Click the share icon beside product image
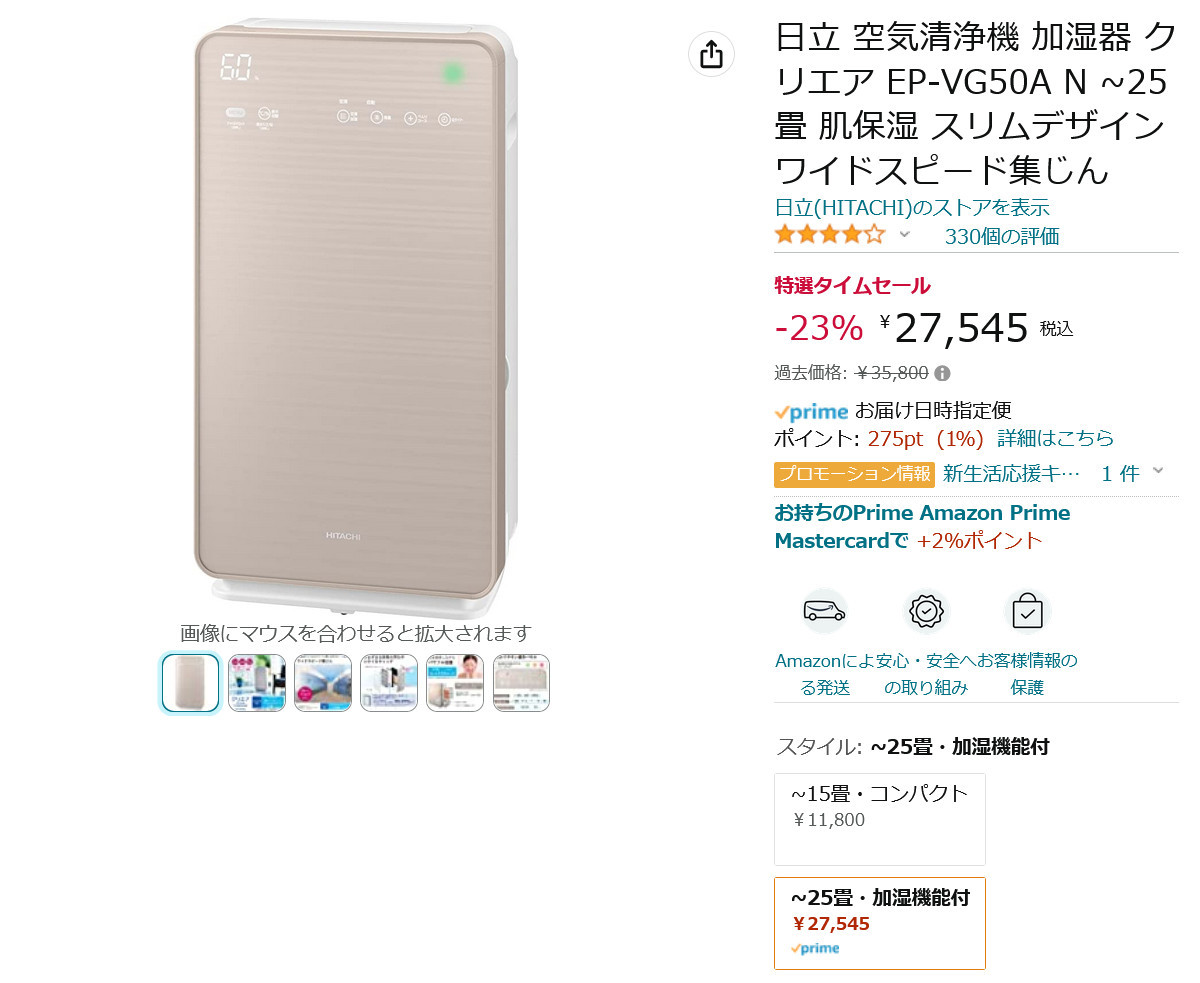Screen dimensions: 1200x983 711,54
